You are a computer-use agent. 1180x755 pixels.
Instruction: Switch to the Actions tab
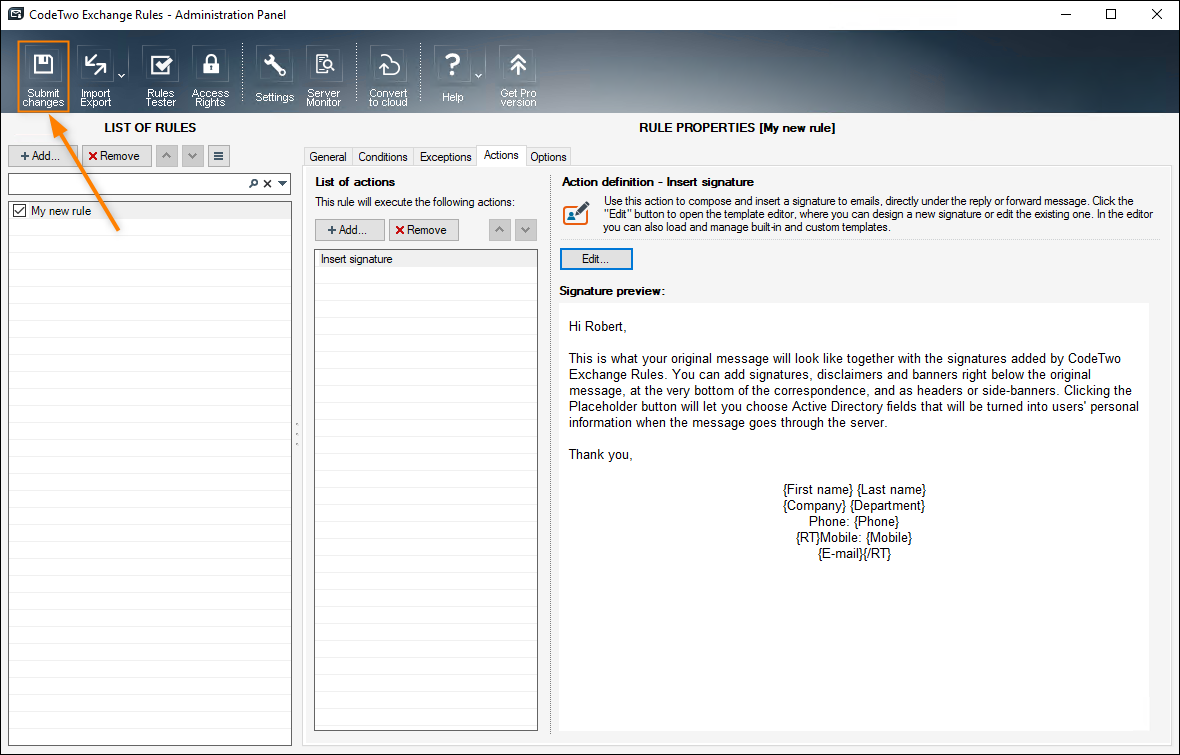[501, 155]
